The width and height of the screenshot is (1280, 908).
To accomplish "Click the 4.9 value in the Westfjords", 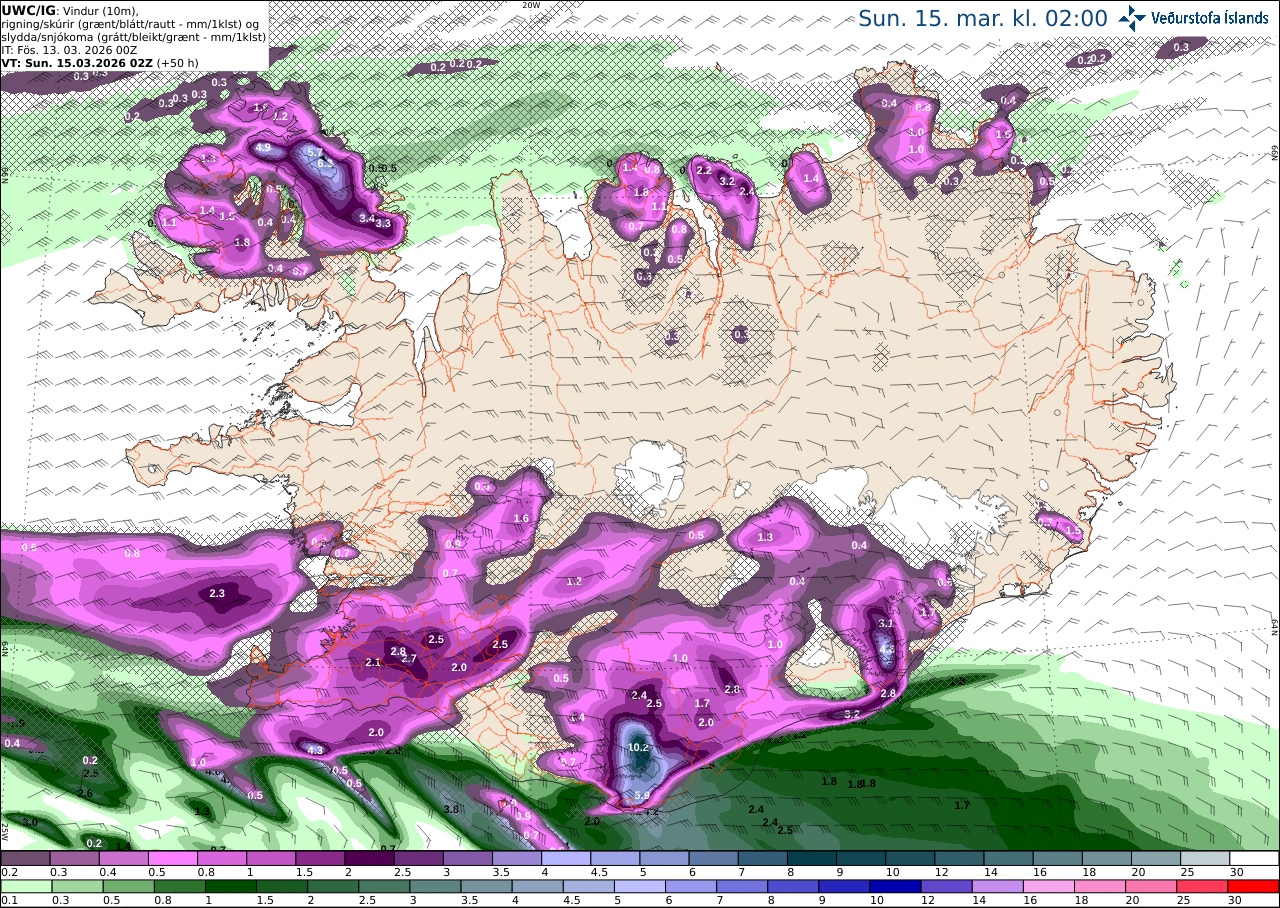I will [x=264, y=148].
